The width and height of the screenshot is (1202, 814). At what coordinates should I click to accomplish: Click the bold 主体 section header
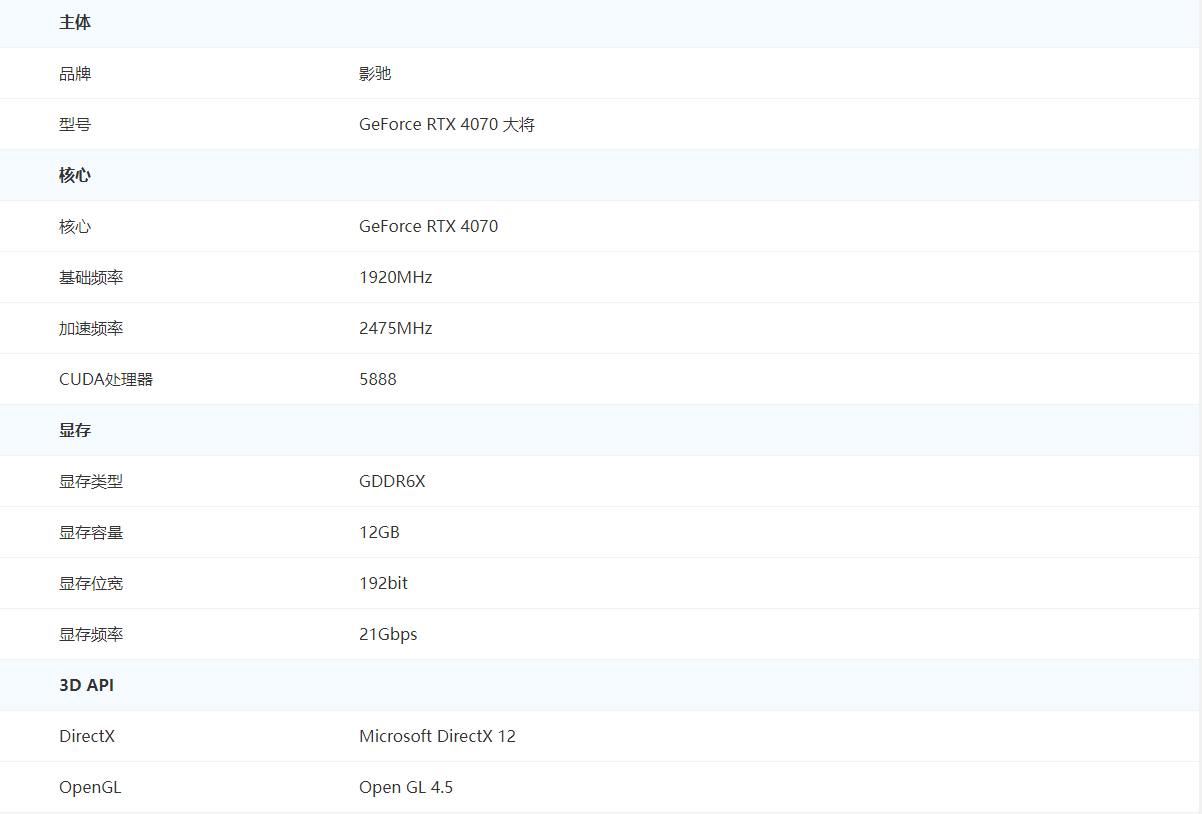pyautogui.click(x=75, y=22)
